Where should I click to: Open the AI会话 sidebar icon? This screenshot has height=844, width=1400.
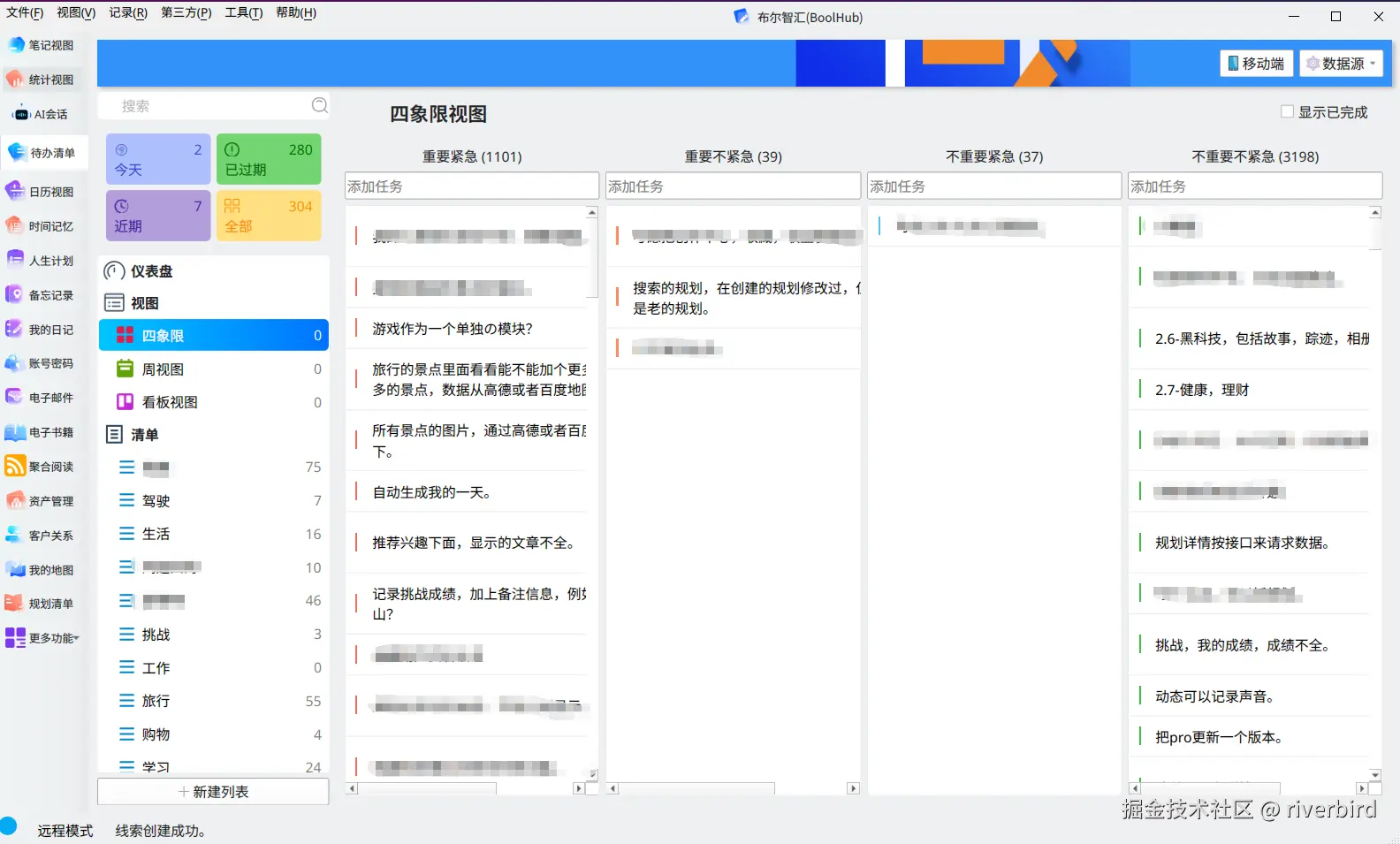(x=21, y=114)
